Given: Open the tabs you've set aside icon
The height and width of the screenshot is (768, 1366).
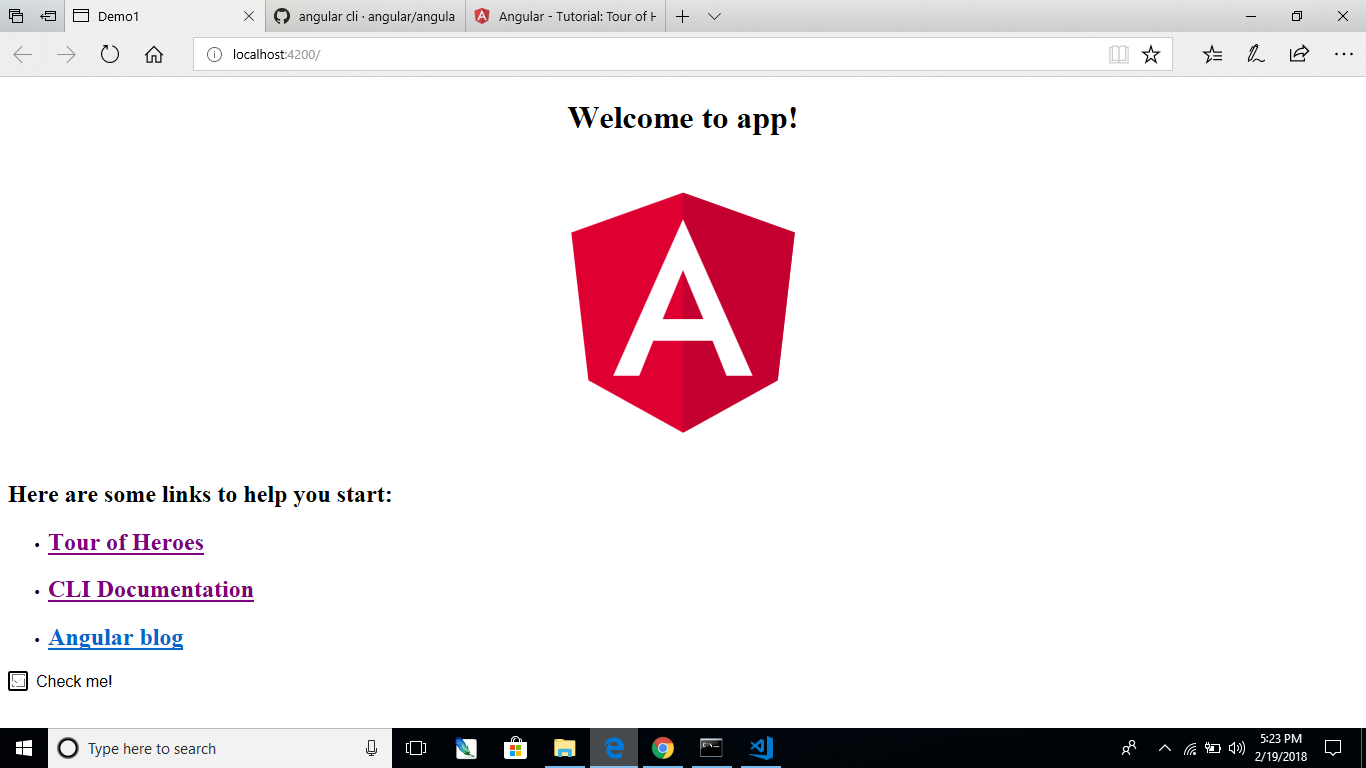Looking at the screenshot, I should pos(16,17).
